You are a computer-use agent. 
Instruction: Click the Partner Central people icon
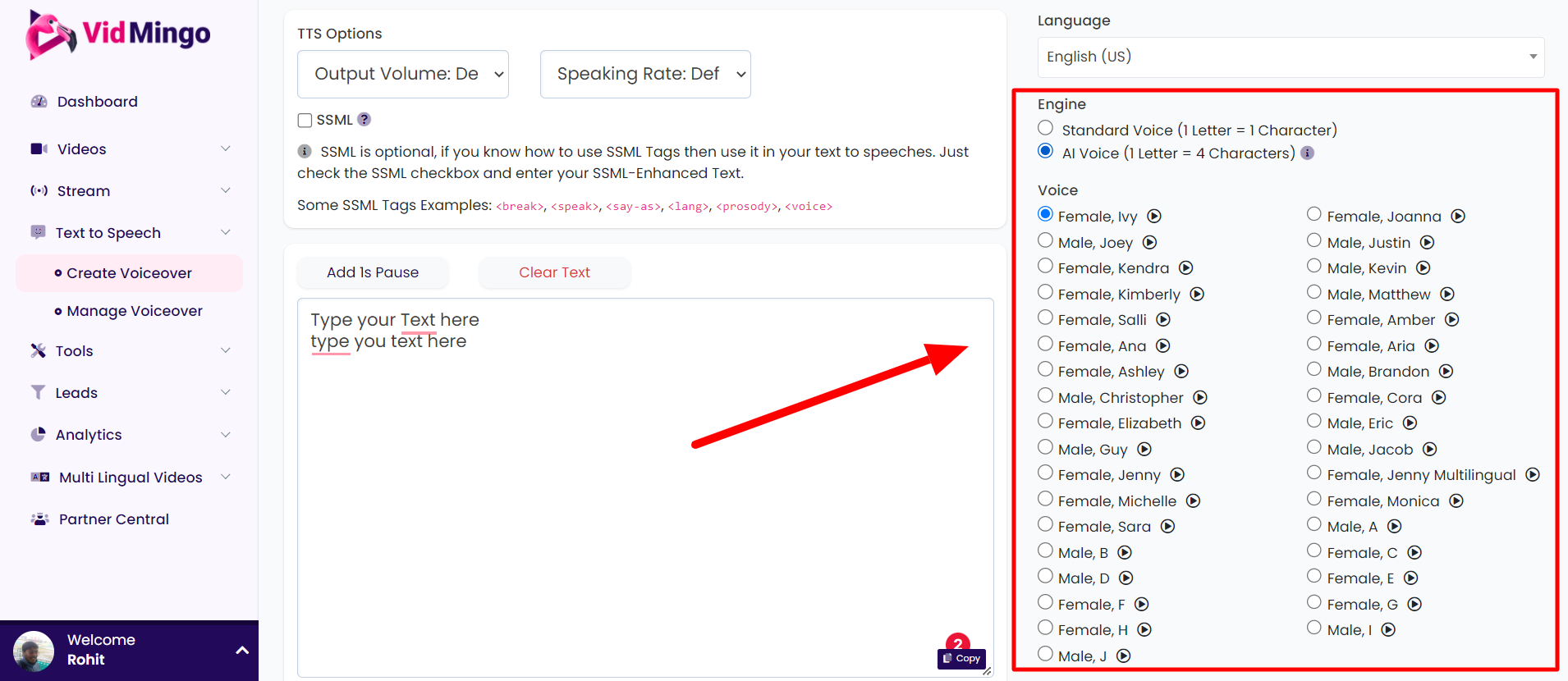[x=40, y=519]
